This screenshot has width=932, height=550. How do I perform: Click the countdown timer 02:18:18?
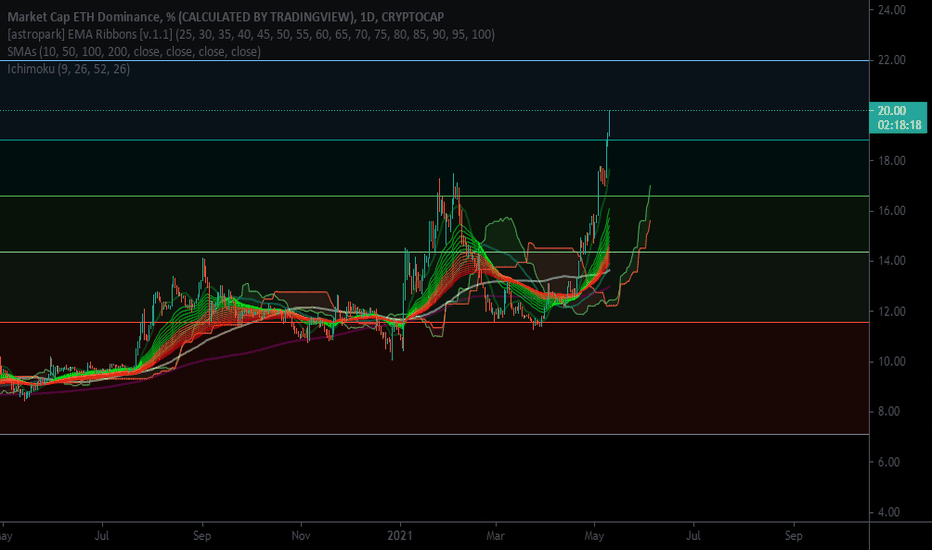[900, 125]
